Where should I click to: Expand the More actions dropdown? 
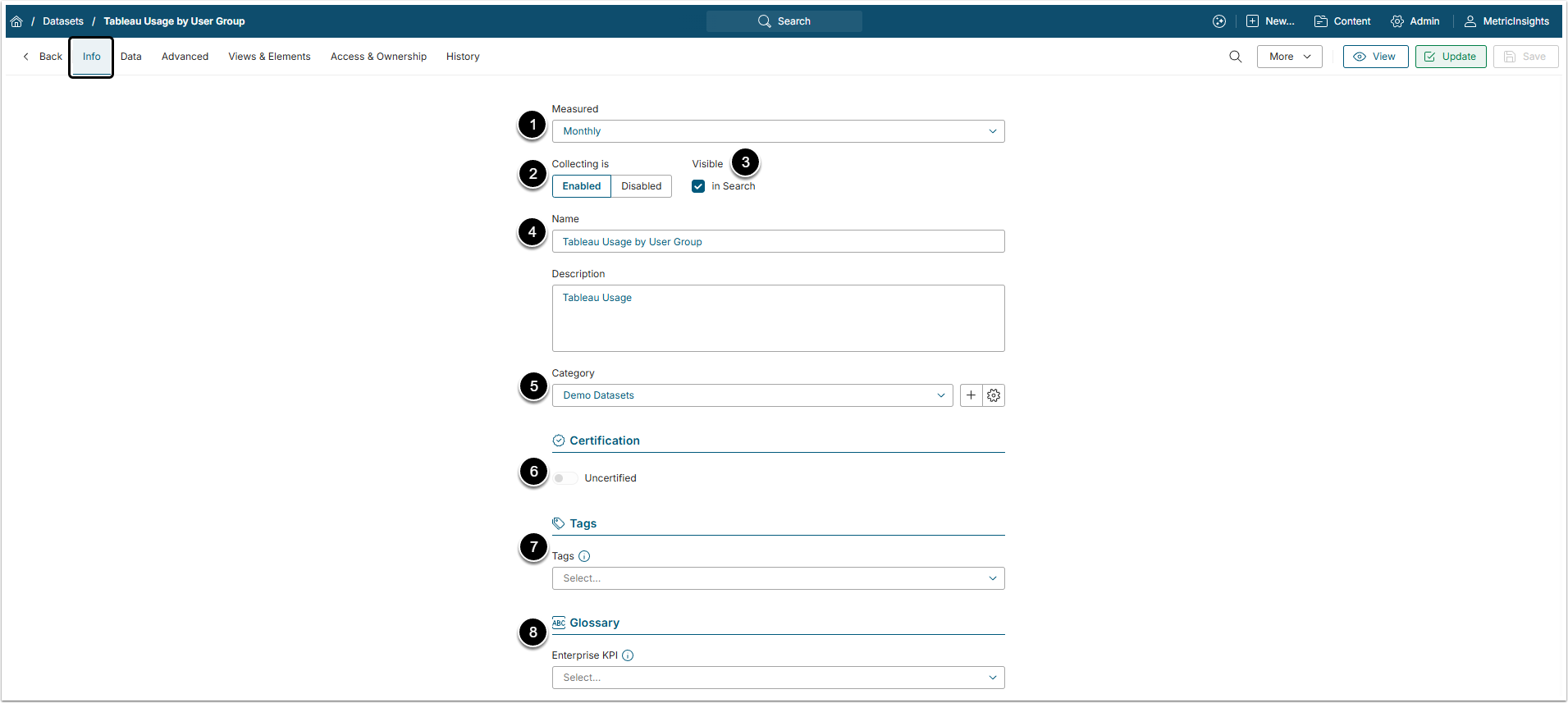pos(1290,57)
